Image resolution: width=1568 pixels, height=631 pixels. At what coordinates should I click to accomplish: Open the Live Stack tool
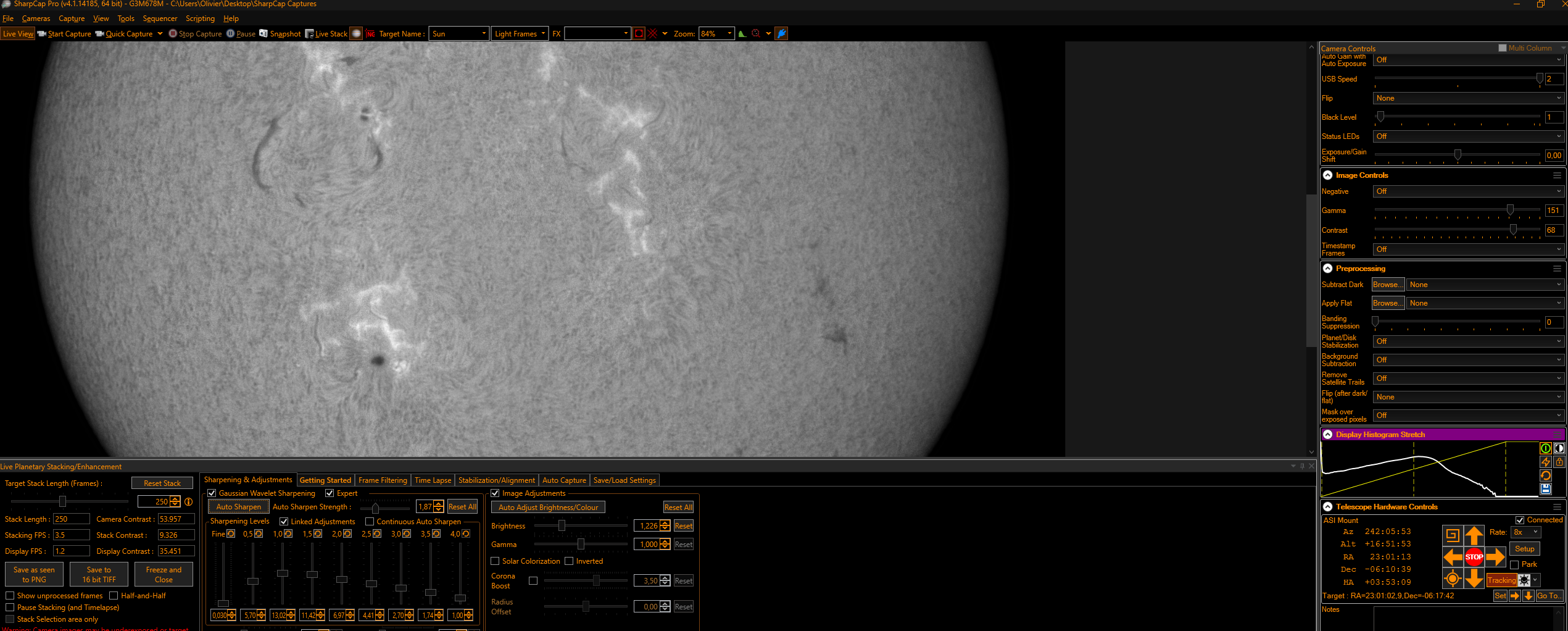pos(326,34)
